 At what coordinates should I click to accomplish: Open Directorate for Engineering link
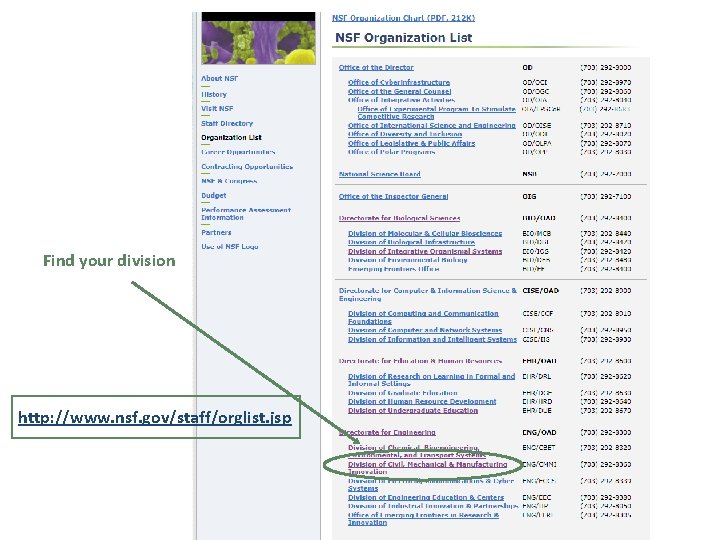coord(387,433)
